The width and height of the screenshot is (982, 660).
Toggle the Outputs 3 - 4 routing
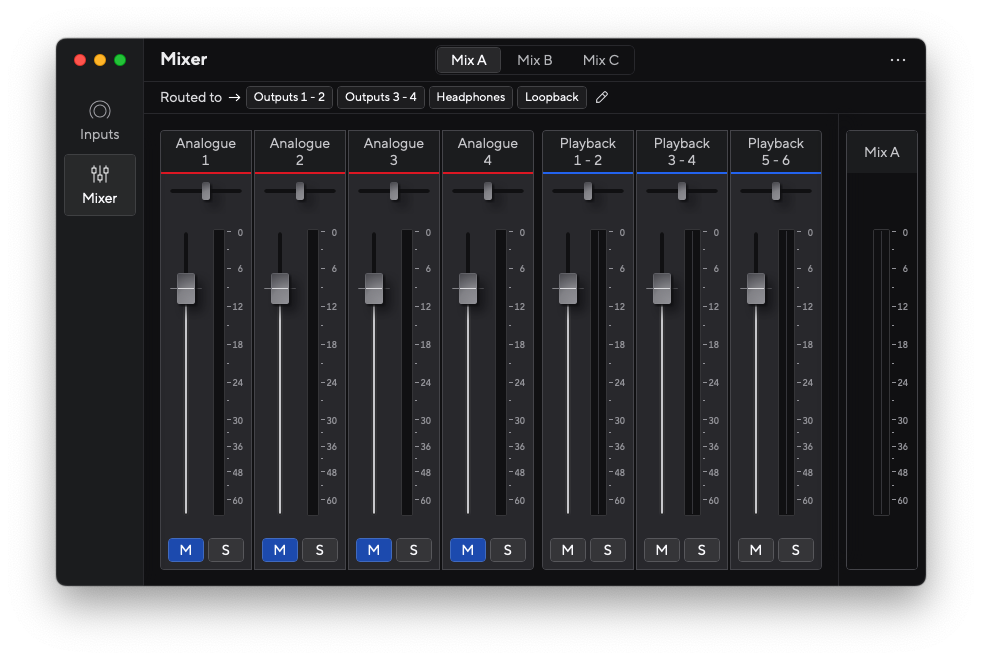[381, 97]
